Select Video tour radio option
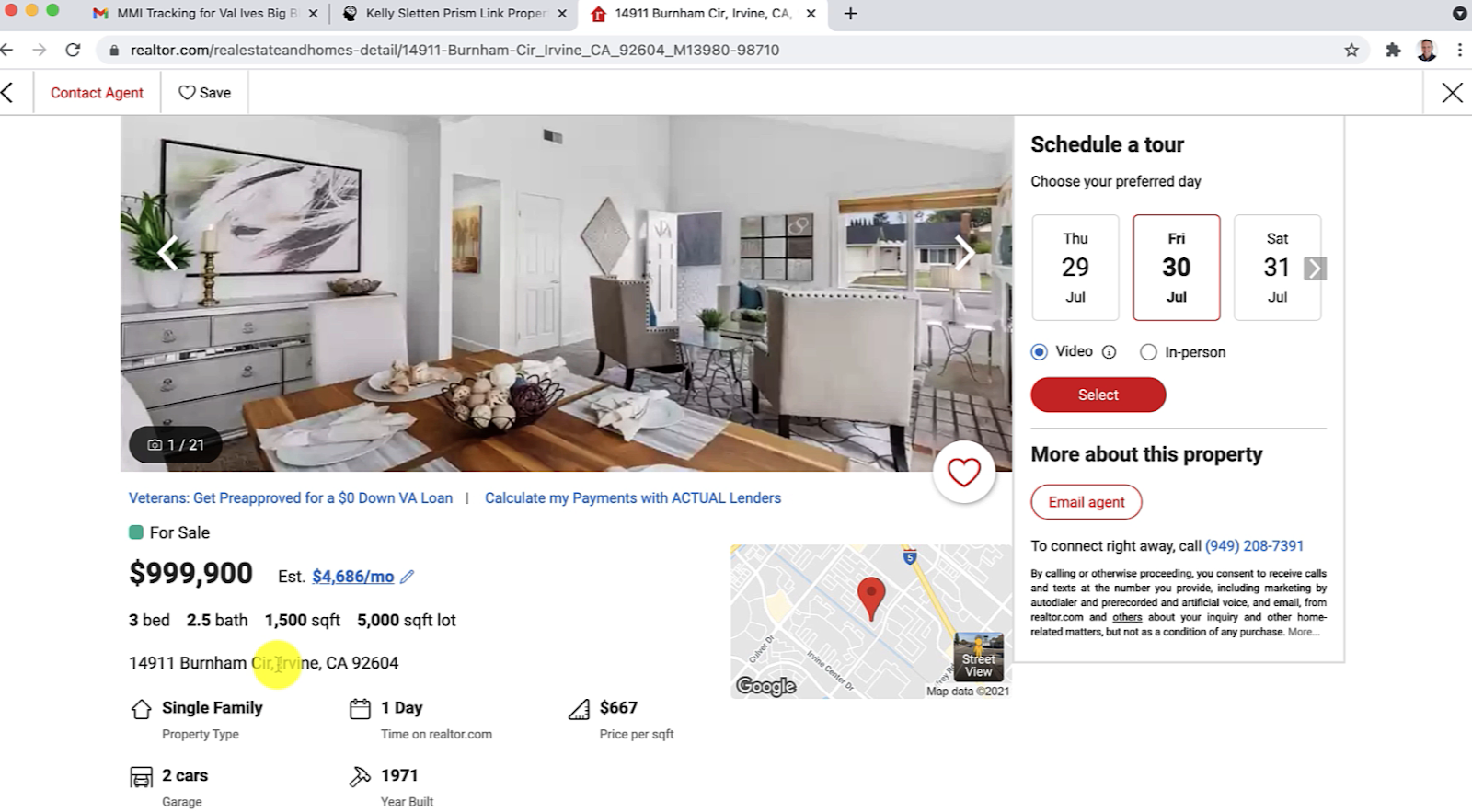The width and height of the screenshot is (1472, 812). point(1040,352)
